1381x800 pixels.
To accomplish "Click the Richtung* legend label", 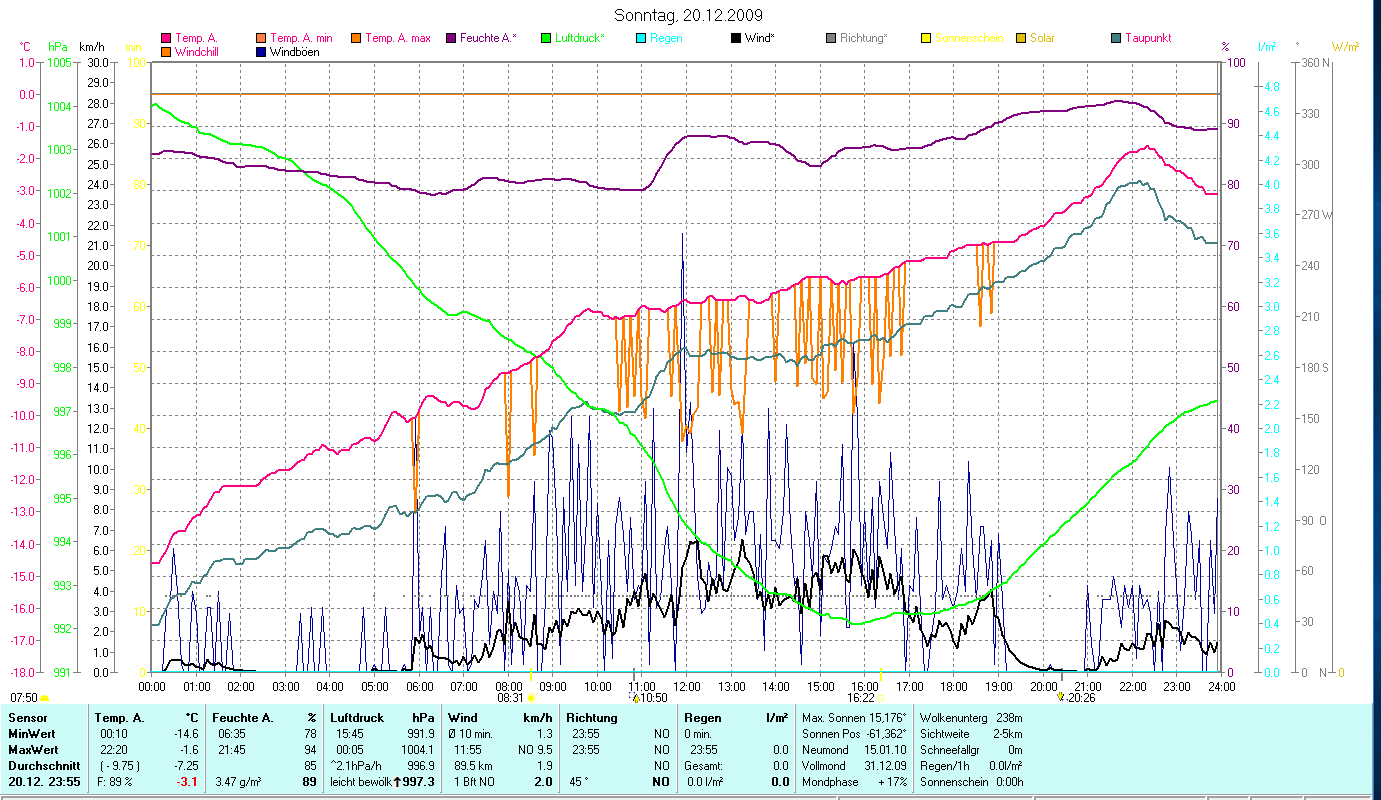I will click(864, 39).
